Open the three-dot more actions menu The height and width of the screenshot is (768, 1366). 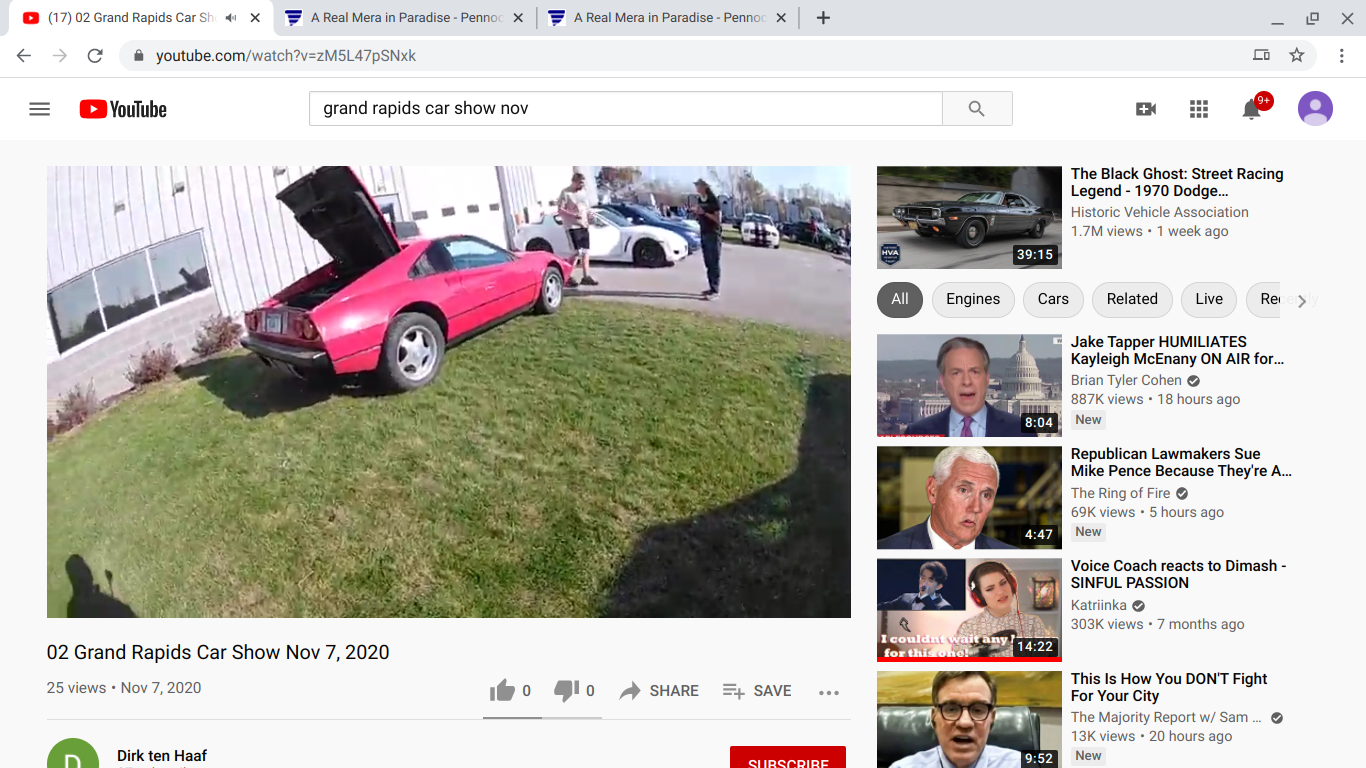(829, 692)
